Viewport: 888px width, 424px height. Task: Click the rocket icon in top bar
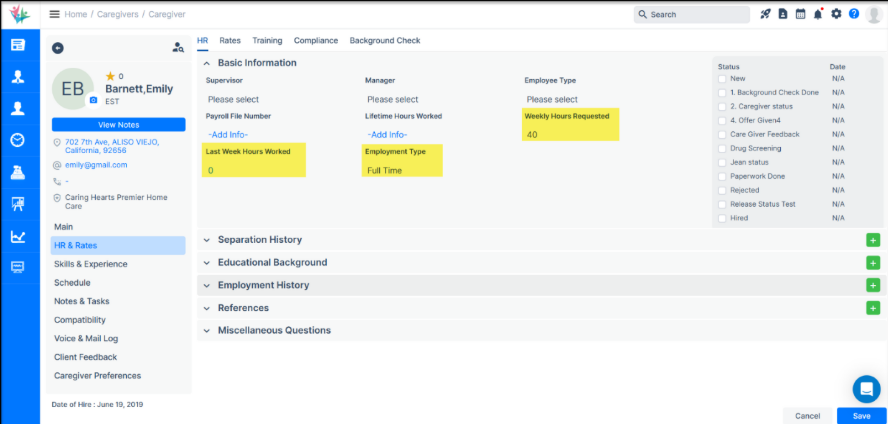[x=766, y=14]
